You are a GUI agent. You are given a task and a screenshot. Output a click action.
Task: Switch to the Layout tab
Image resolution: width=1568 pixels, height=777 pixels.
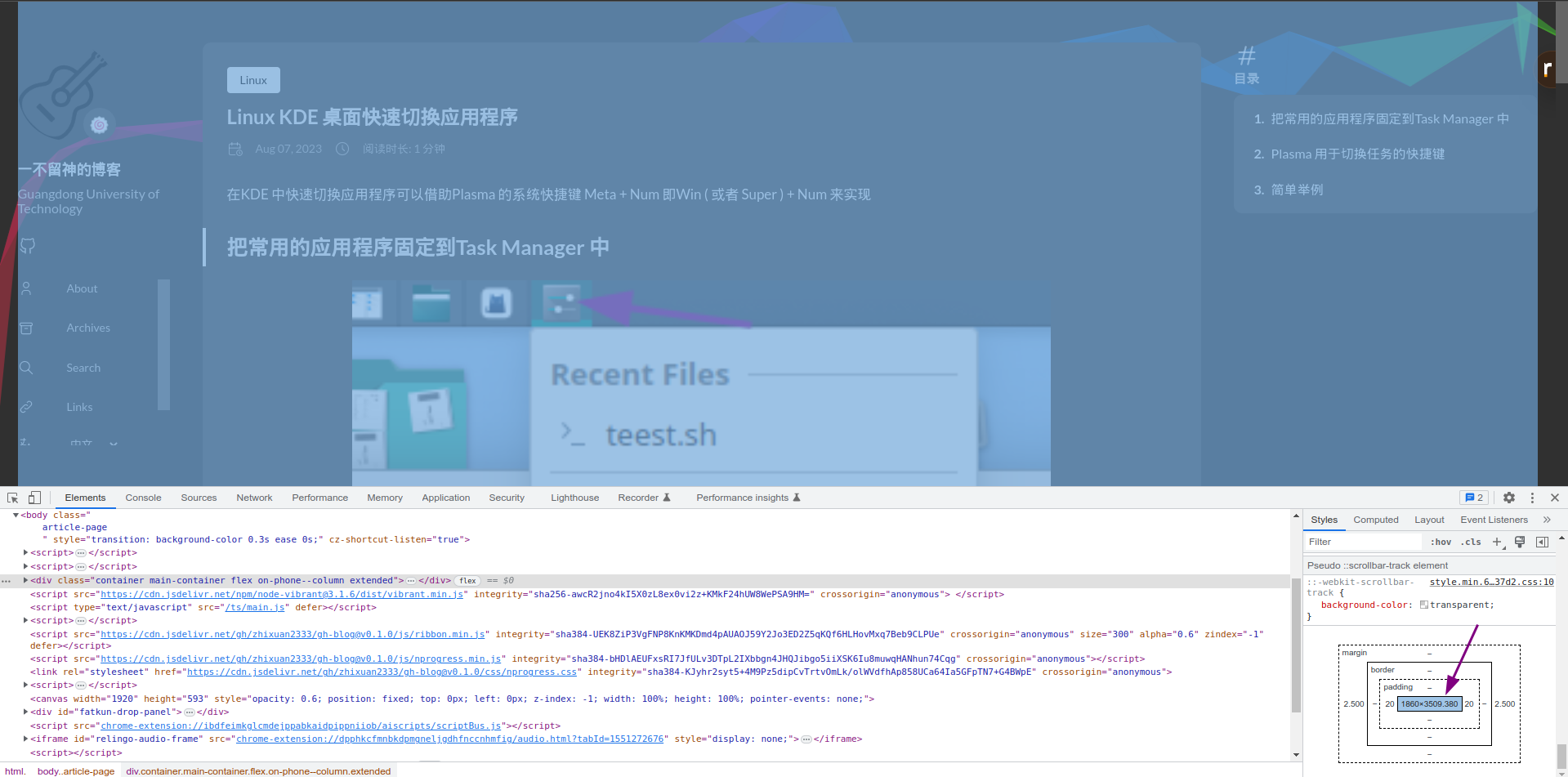point(1429,520)
